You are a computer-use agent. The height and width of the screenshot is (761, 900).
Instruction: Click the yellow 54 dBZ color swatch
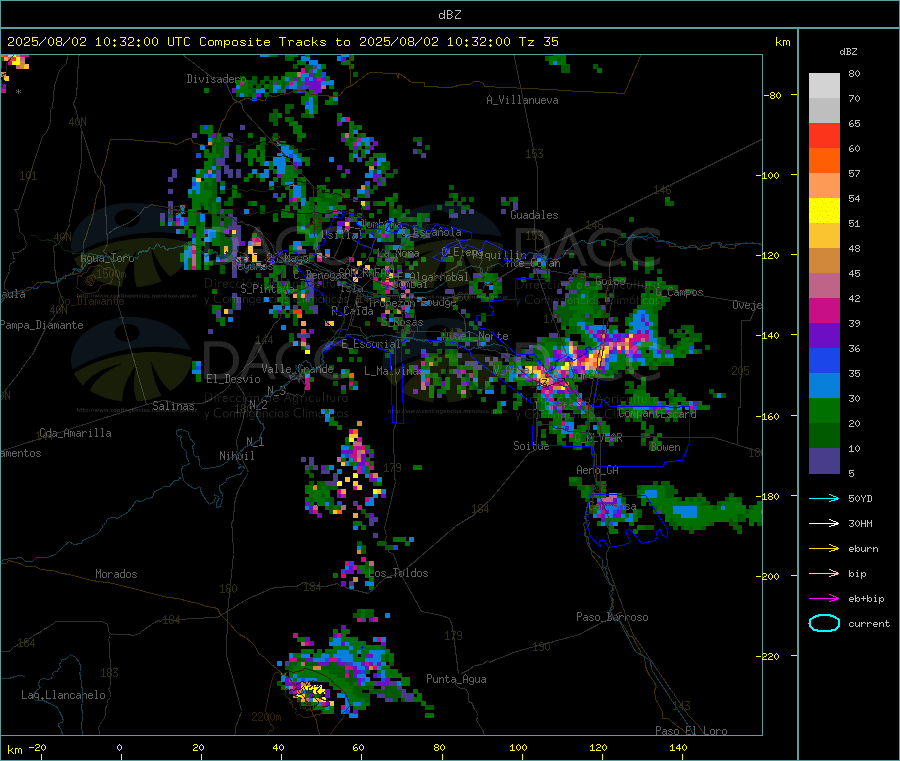click(x=824, y=211)
